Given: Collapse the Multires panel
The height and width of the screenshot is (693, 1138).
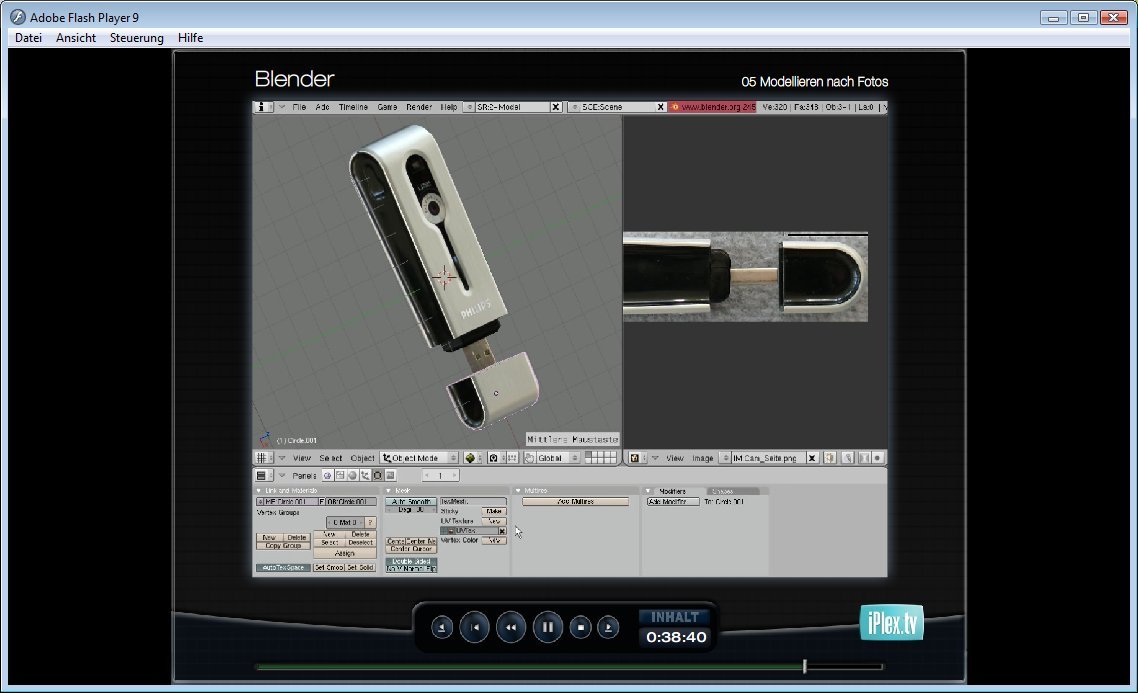Looking at the screenshot, I should pyautogui.click(x=517, y=491).
